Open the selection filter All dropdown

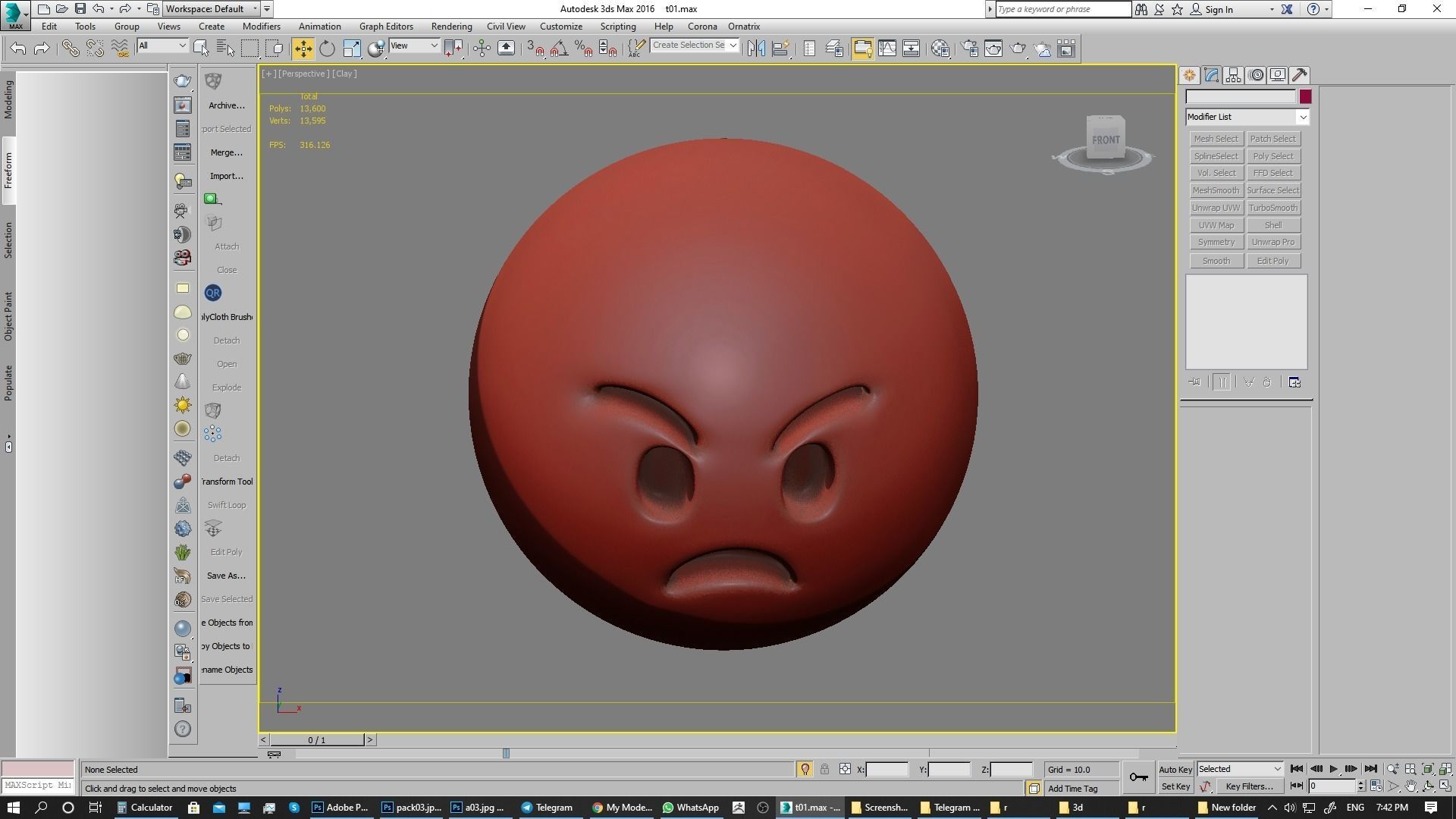click(162, 45)
